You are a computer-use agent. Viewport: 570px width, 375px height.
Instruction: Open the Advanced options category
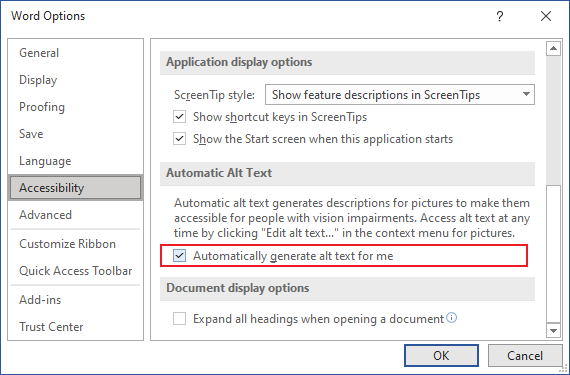point(45,215)
